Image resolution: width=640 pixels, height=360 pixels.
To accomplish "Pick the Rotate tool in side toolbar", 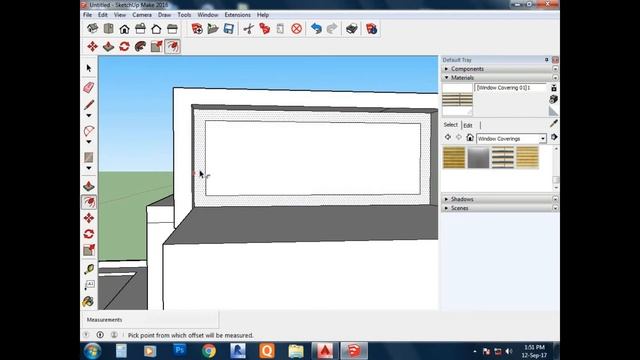I will 89,234.
